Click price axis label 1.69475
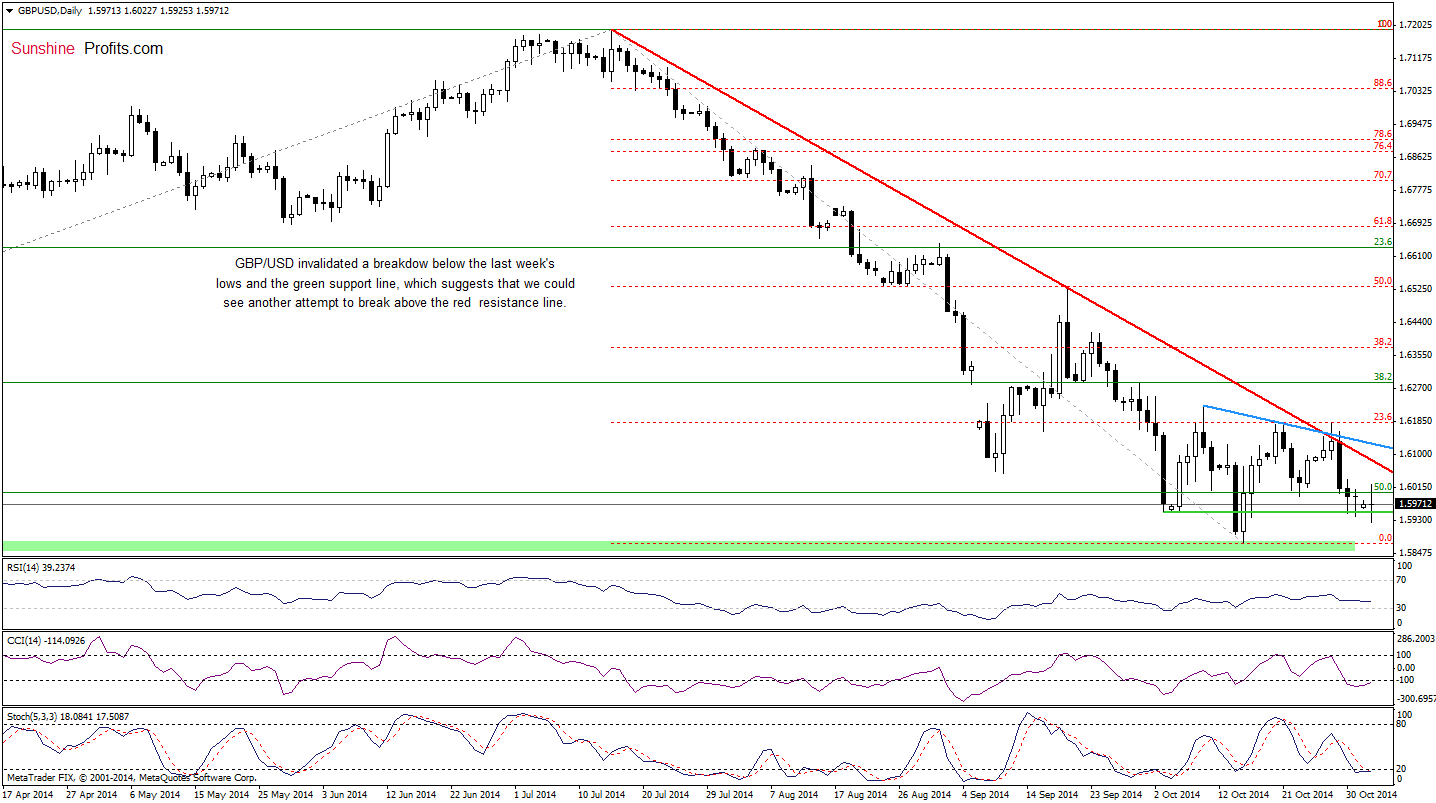The image size is (1436, 803). click(x=1415, y=124)
